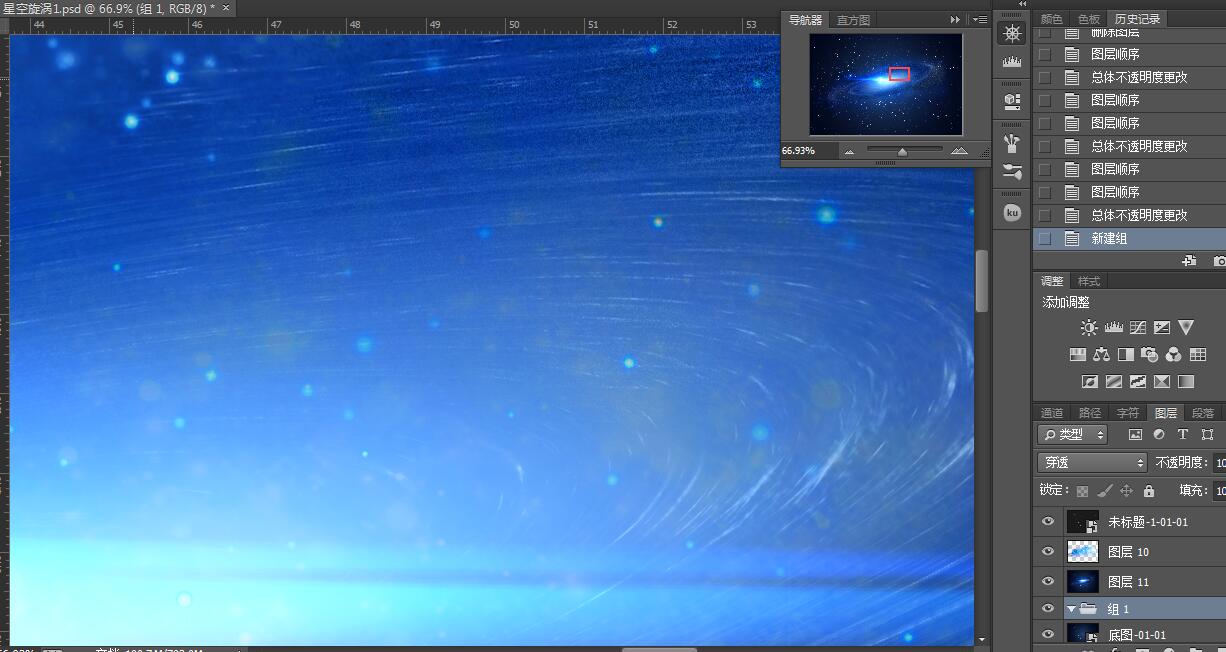Open the Navigator panel flyout menu
Viewport: 1226px width, 652px height.
pyautogui.click(x=980, y=19)
